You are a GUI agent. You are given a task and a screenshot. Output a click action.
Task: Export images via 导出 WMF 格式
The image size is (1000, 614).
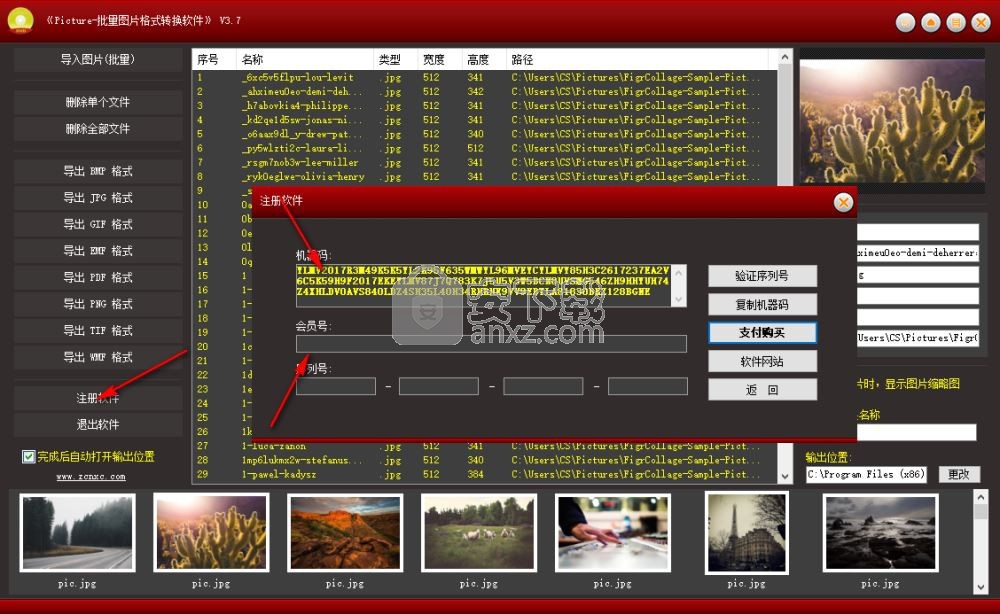(x=98, y=357)
